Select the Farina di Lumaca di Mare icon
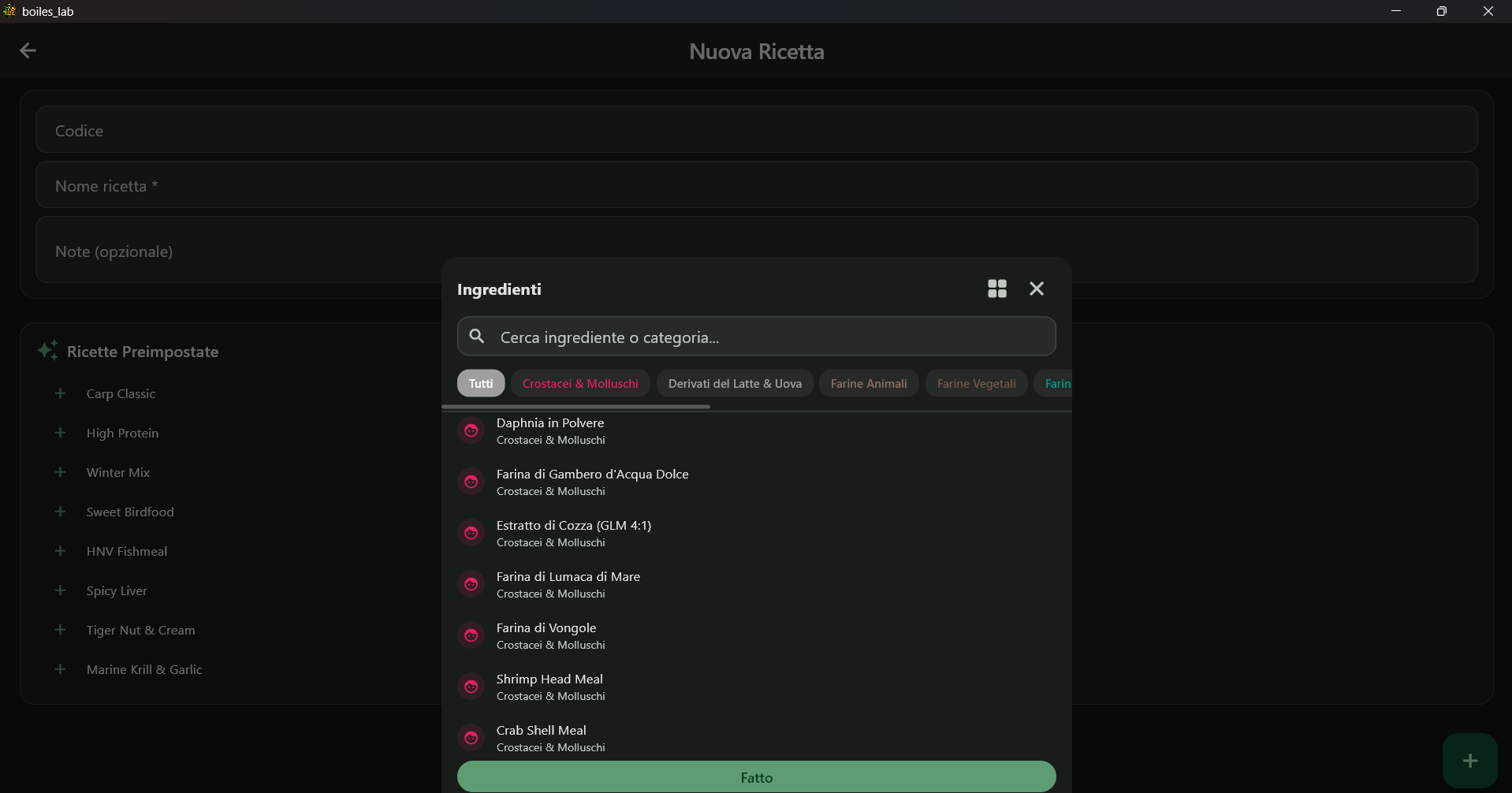 [x=471, y=584]
